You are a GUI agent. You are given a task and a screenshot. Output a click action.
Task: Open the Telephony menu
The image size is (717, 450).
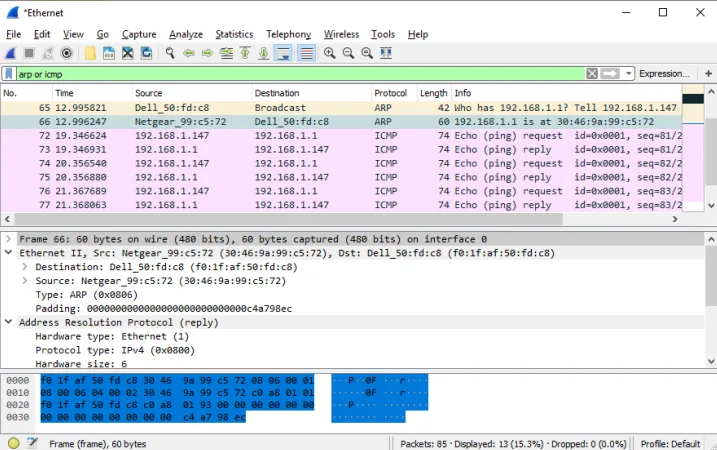[289, 34]
